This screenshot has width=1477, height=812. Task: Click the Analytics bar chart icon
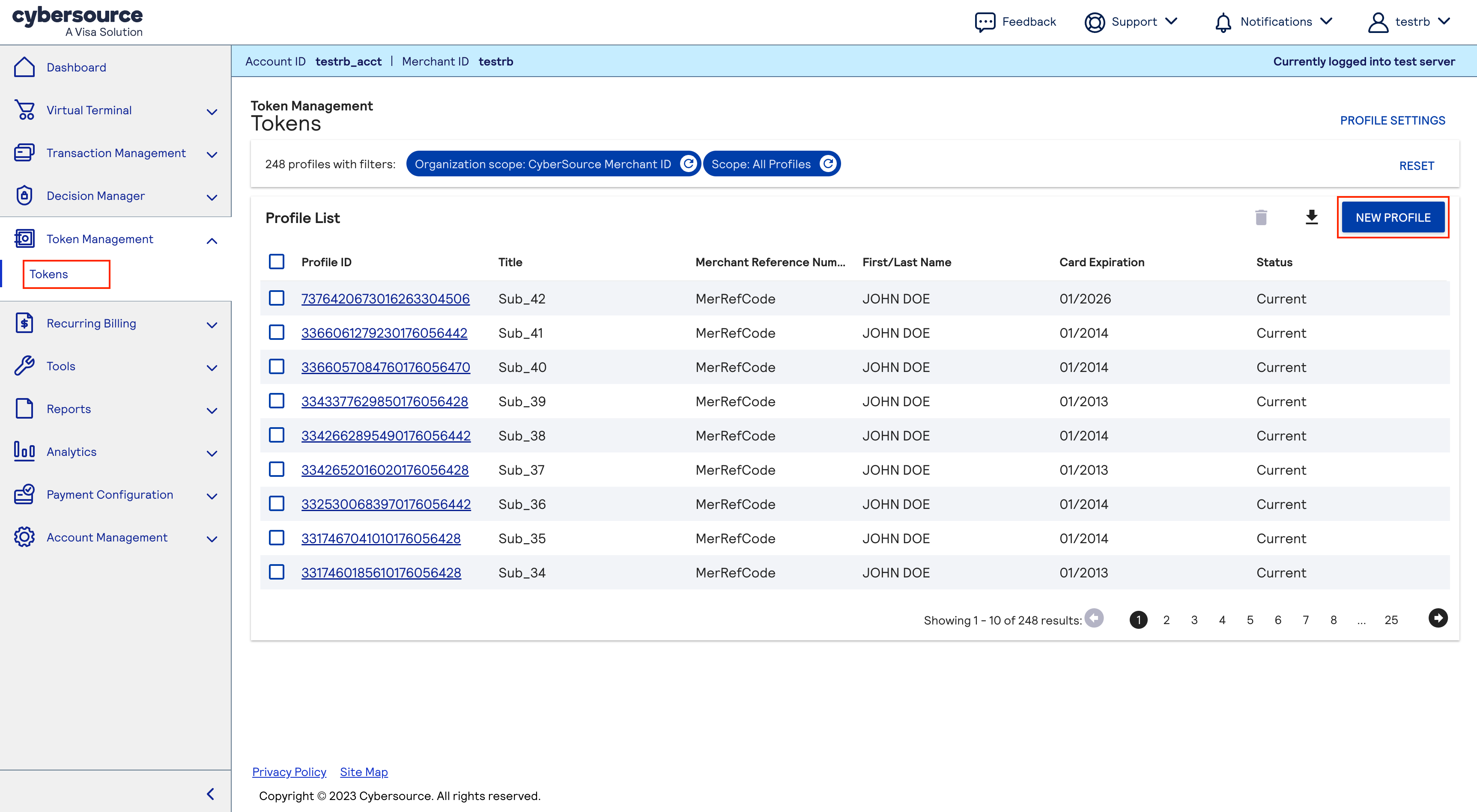pos(24,451)
